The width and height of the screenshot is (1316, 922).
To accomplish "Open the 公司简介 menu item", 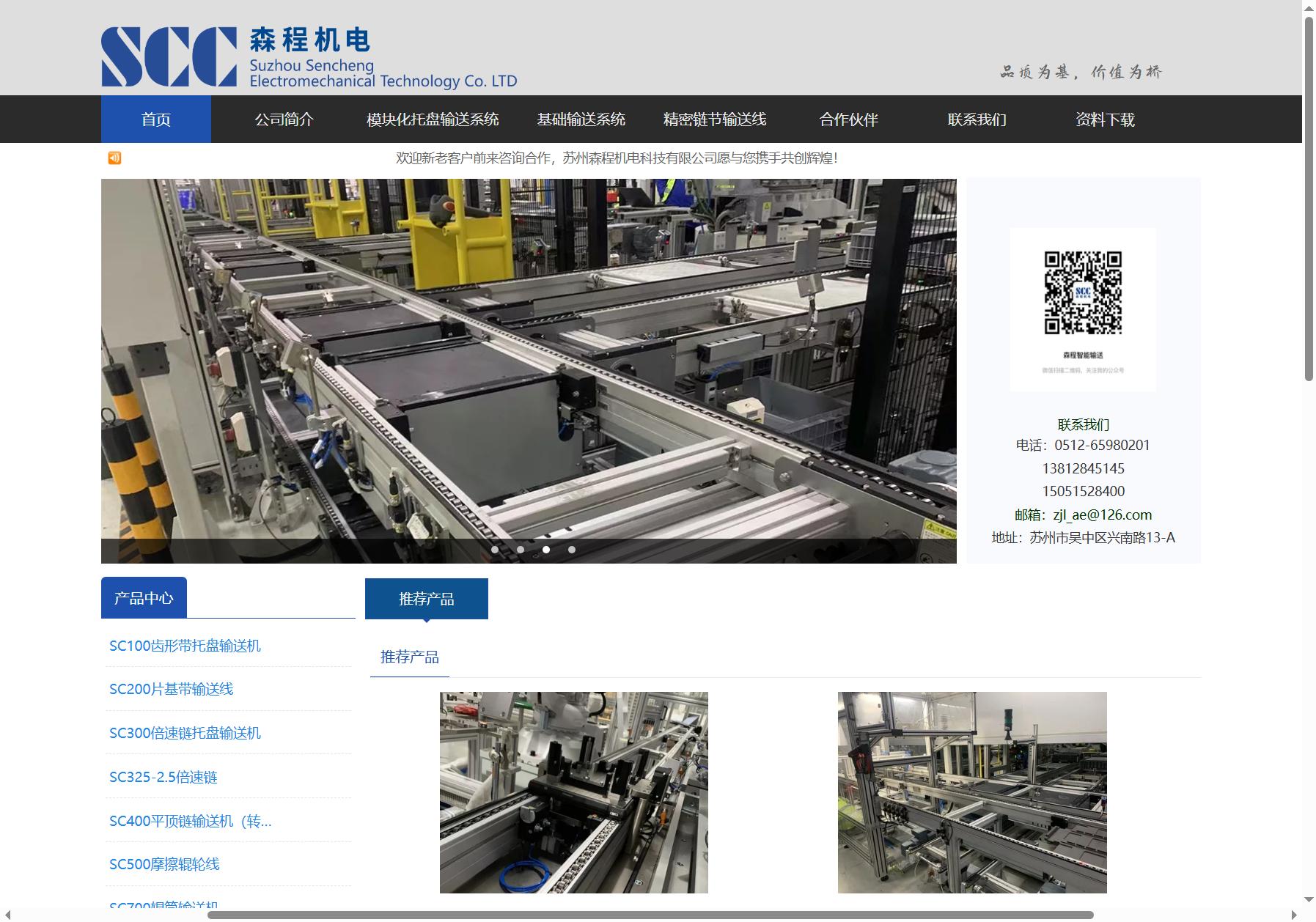I will point(284,119).
